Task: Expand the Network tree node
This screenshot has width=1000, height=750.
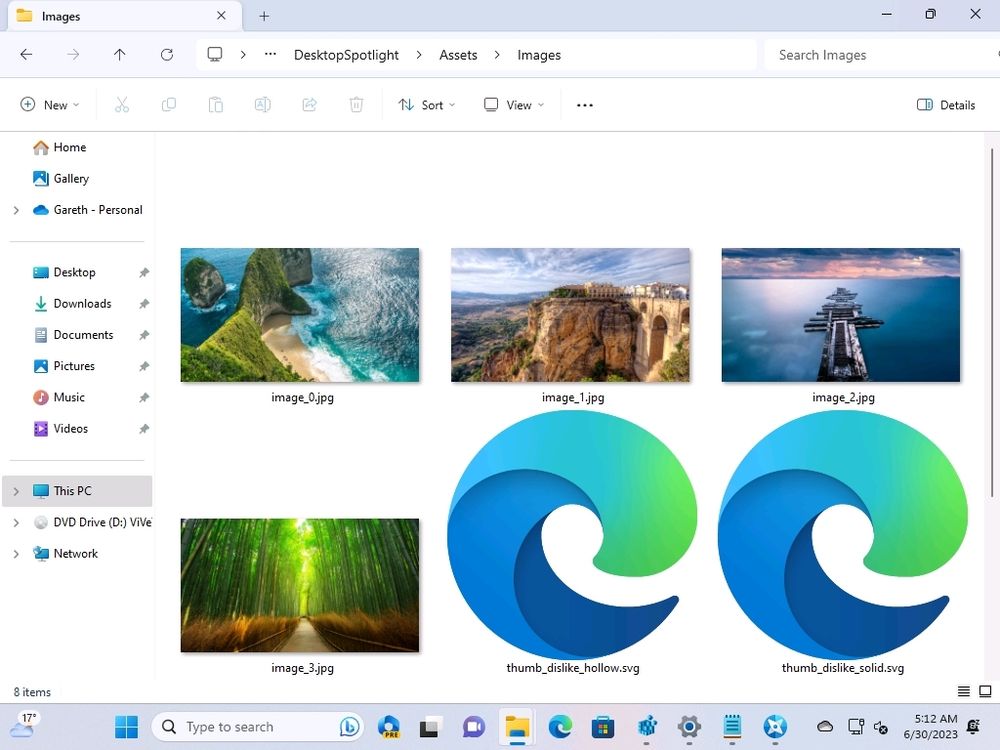Action: point(16,554)
